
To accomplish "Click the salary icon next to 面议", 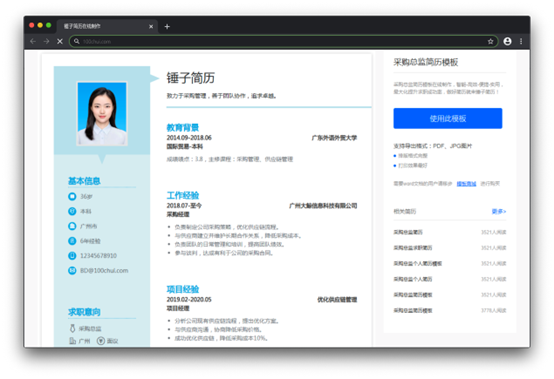I will 101,341.
